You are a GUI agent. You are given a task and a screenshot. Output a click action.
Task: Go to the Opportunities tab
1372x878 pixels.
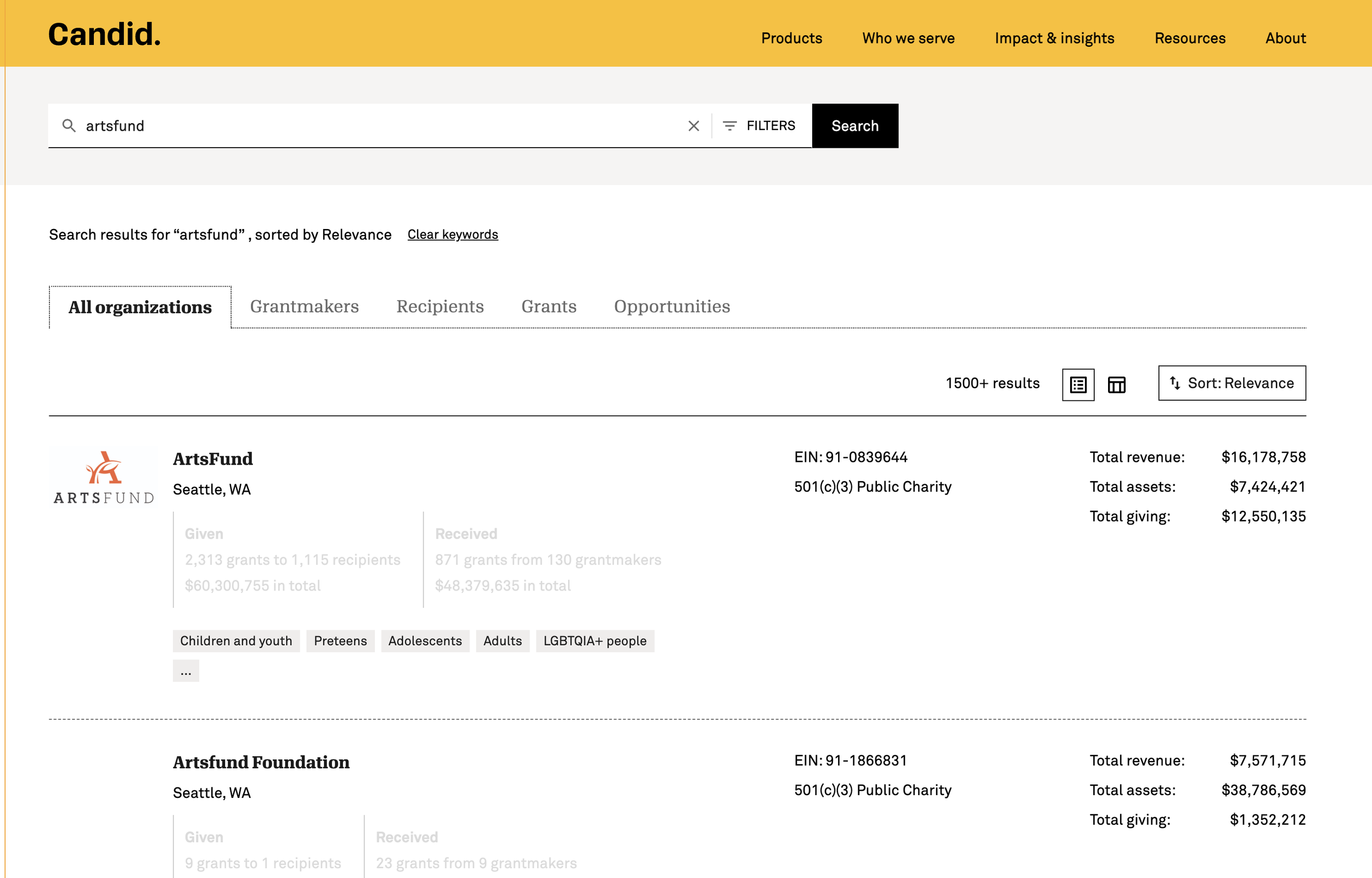click(x=672, y=307)
